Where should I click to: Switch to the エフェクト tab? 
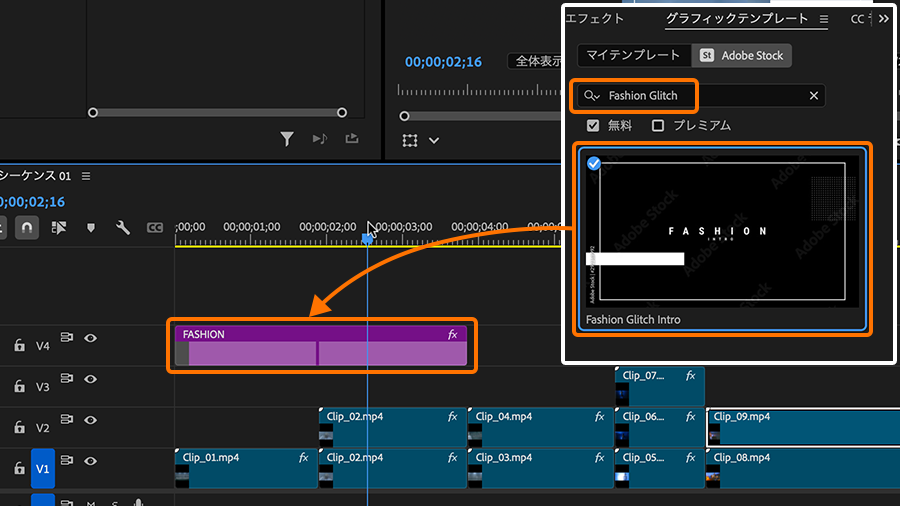pyautogui.click(x=595, y=19)
